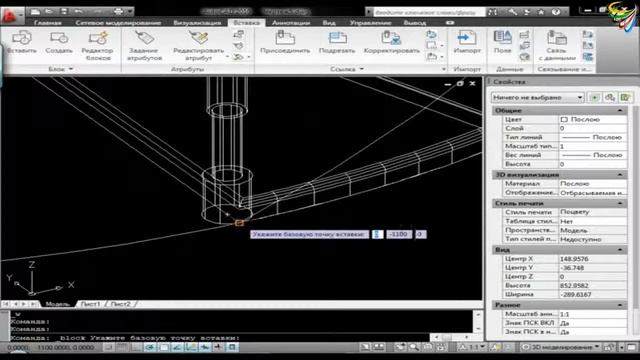Toggle Snap mode in the status bar

coord(108,347)
